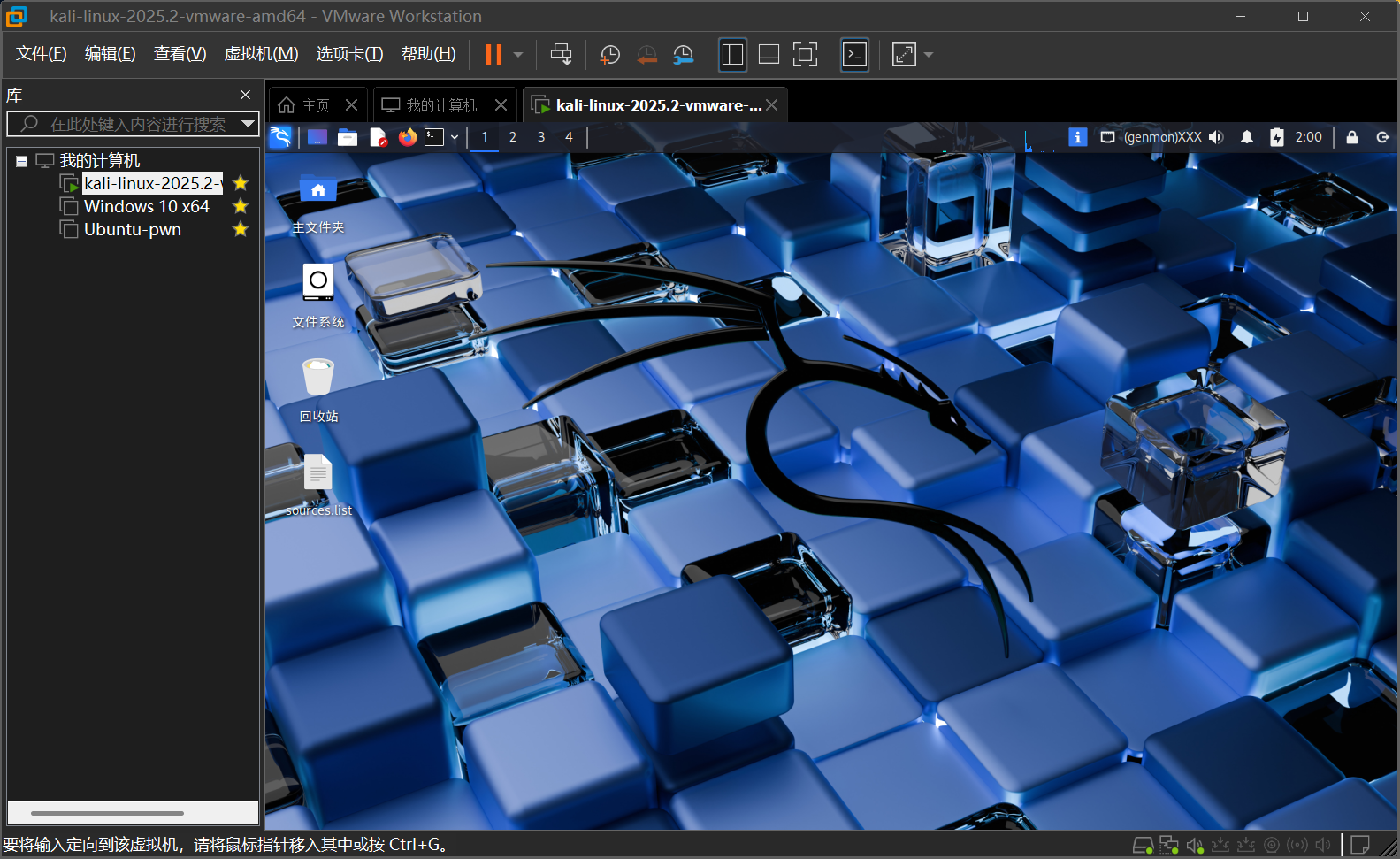Switch to Kali workspace 2

pos(513,137)
